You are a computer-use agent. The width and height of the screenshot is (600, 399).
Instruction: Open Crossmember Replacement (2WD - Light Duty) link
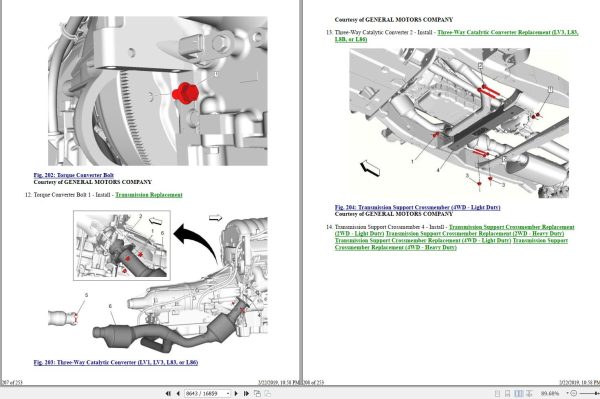coord(455,230)
